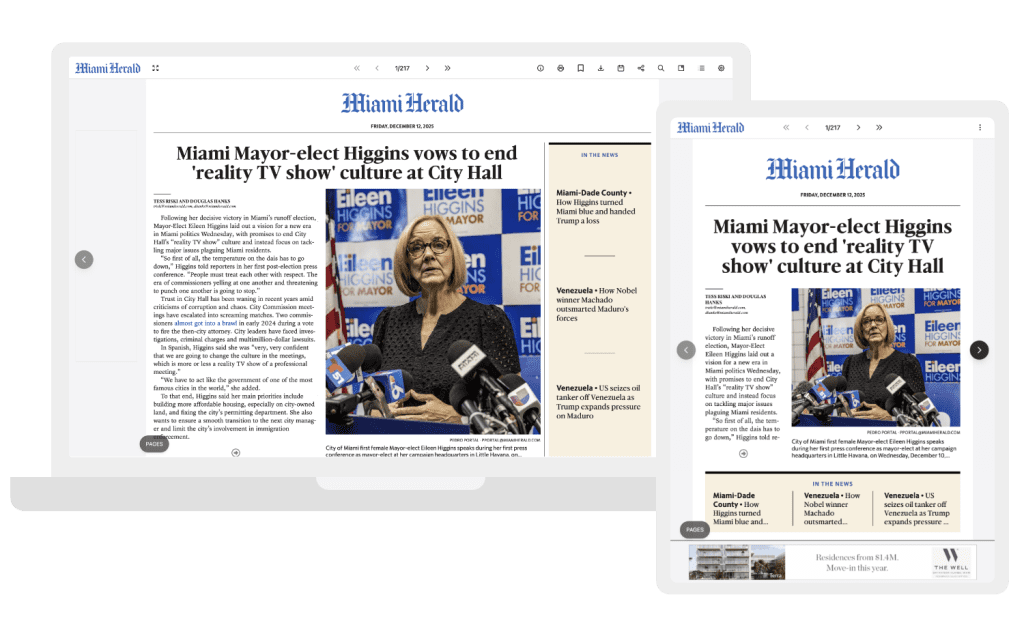The height and width of the screenshot is (636, 1024).
Task: Go to next page in laptop toolbar
Action: pyautogui.click(x=428, y=68)
